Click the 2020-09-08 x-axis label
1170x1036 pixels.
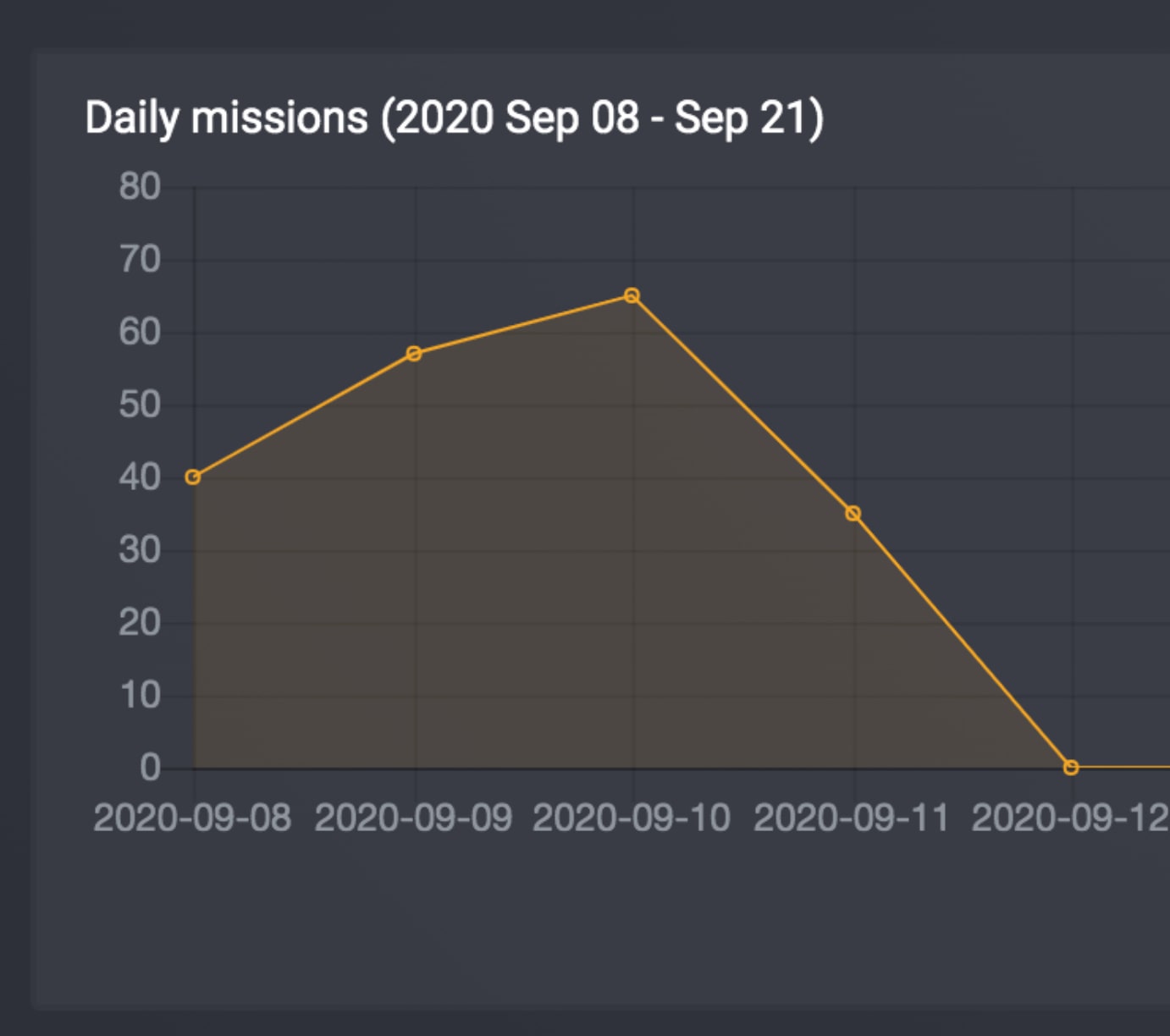192,818
